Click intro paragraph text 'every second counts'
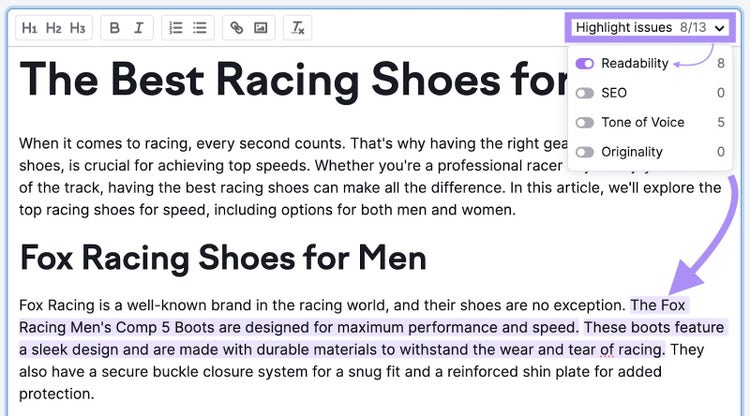 (x=270, y=143)
